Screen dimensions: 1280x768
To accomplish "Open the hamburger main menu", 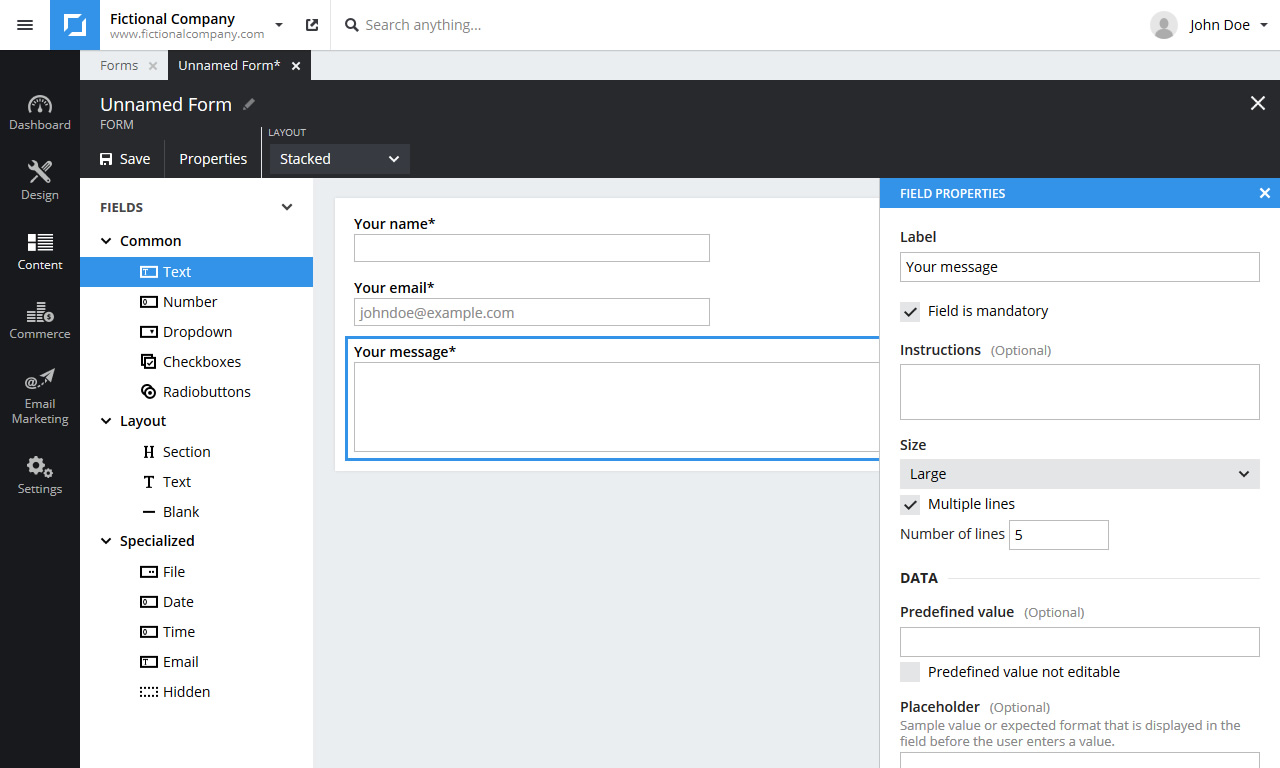I will coord(25,25).
